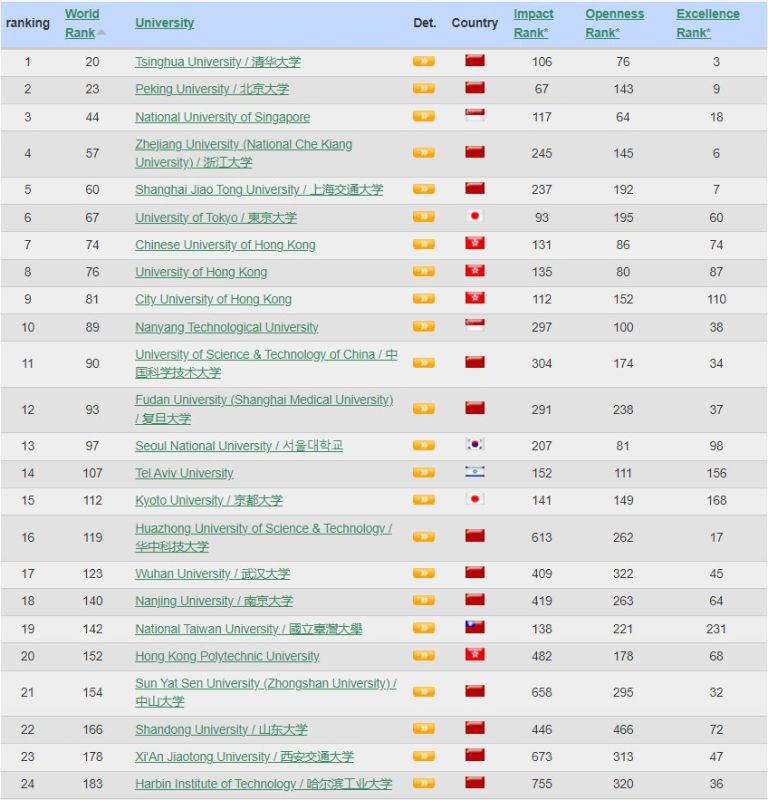Select openness rank value 466 for Shandong
The image size is (768, 800).
[623, 729]
